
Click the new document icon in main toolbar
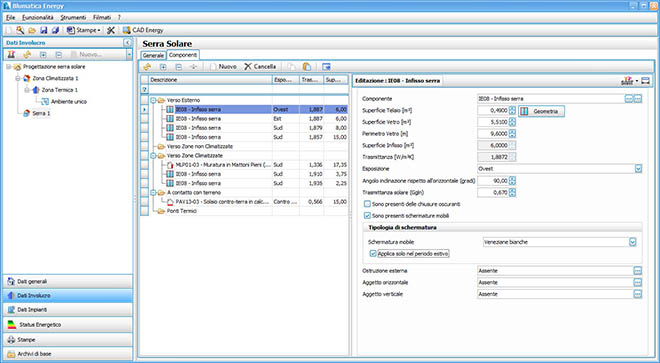(x=9, y=30)
